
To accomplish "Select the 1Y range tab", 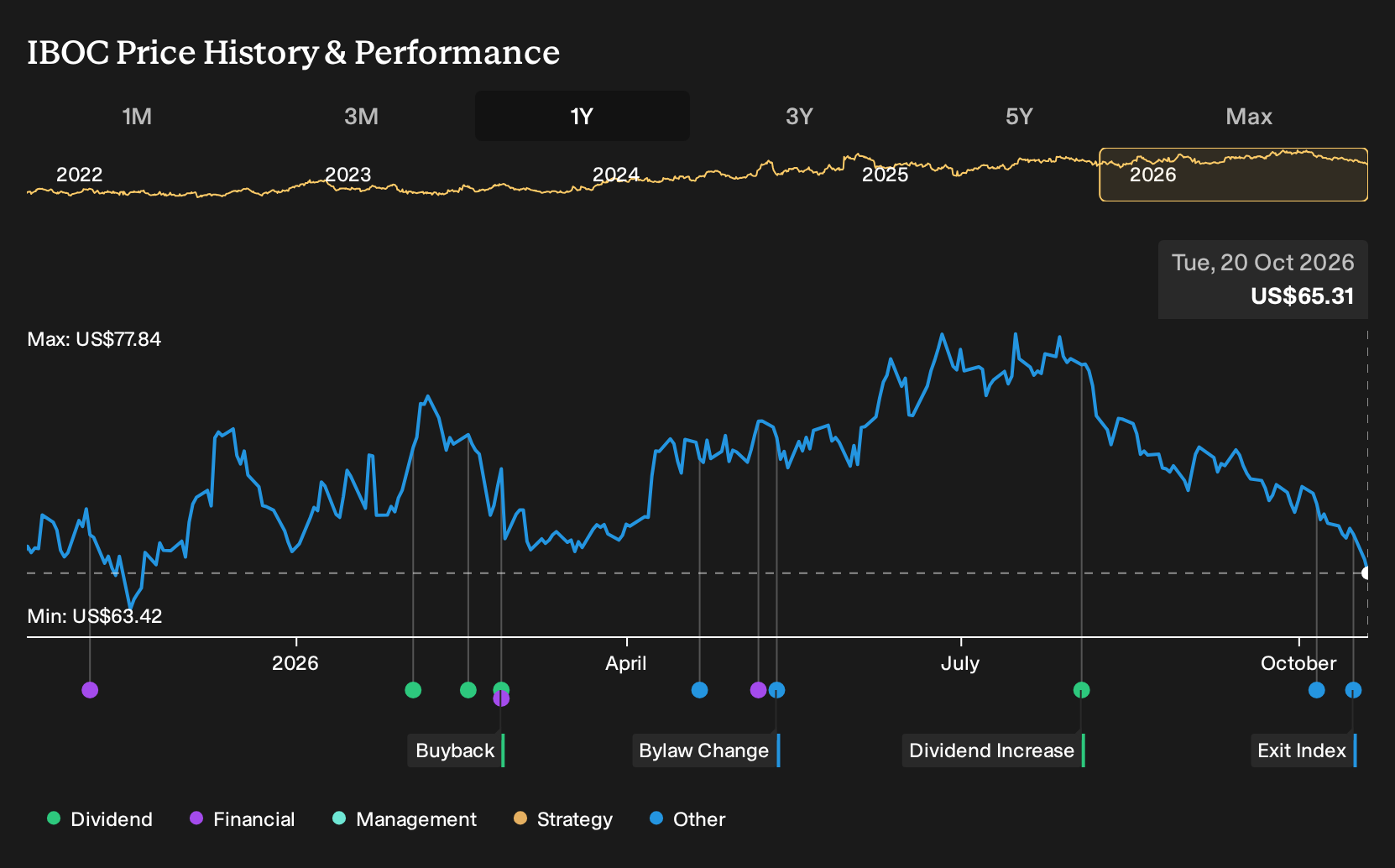I will click(582, 116).
